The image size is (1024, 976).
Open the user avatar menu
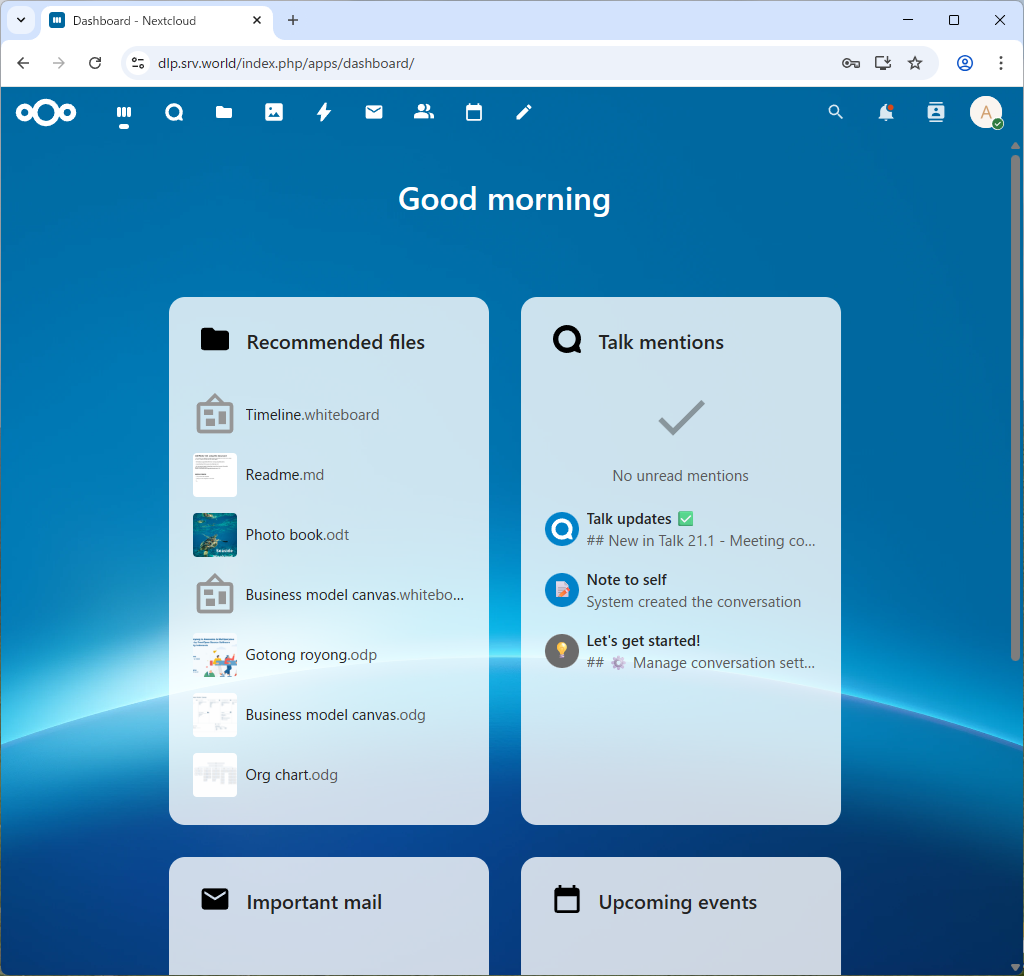[x=986, y=113]
